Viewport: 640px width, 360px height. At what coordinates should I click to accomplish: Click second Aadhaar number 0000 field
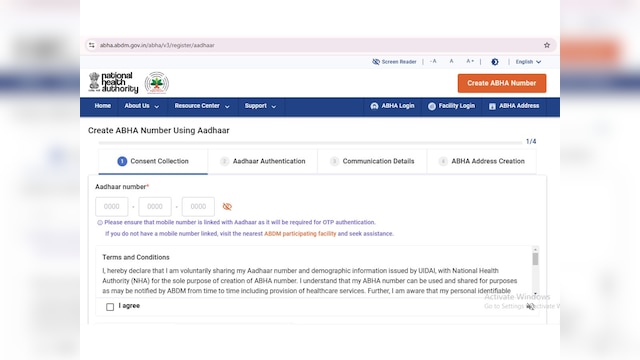pos(155,207)
